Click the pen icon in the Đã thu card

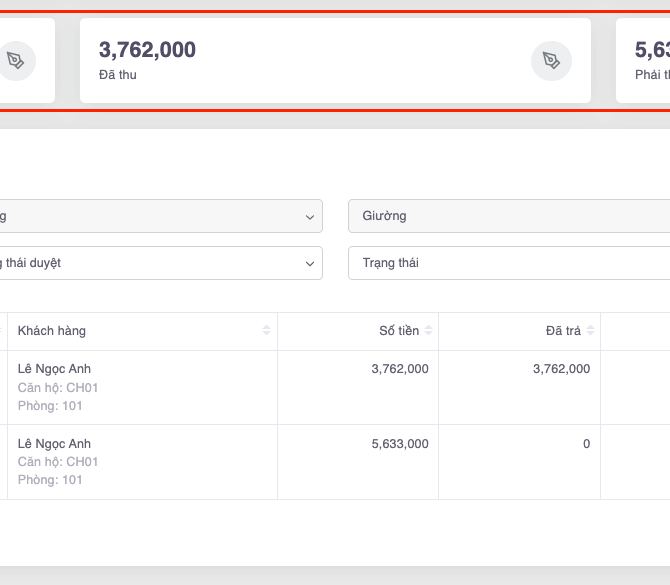[x=551, y=61]
